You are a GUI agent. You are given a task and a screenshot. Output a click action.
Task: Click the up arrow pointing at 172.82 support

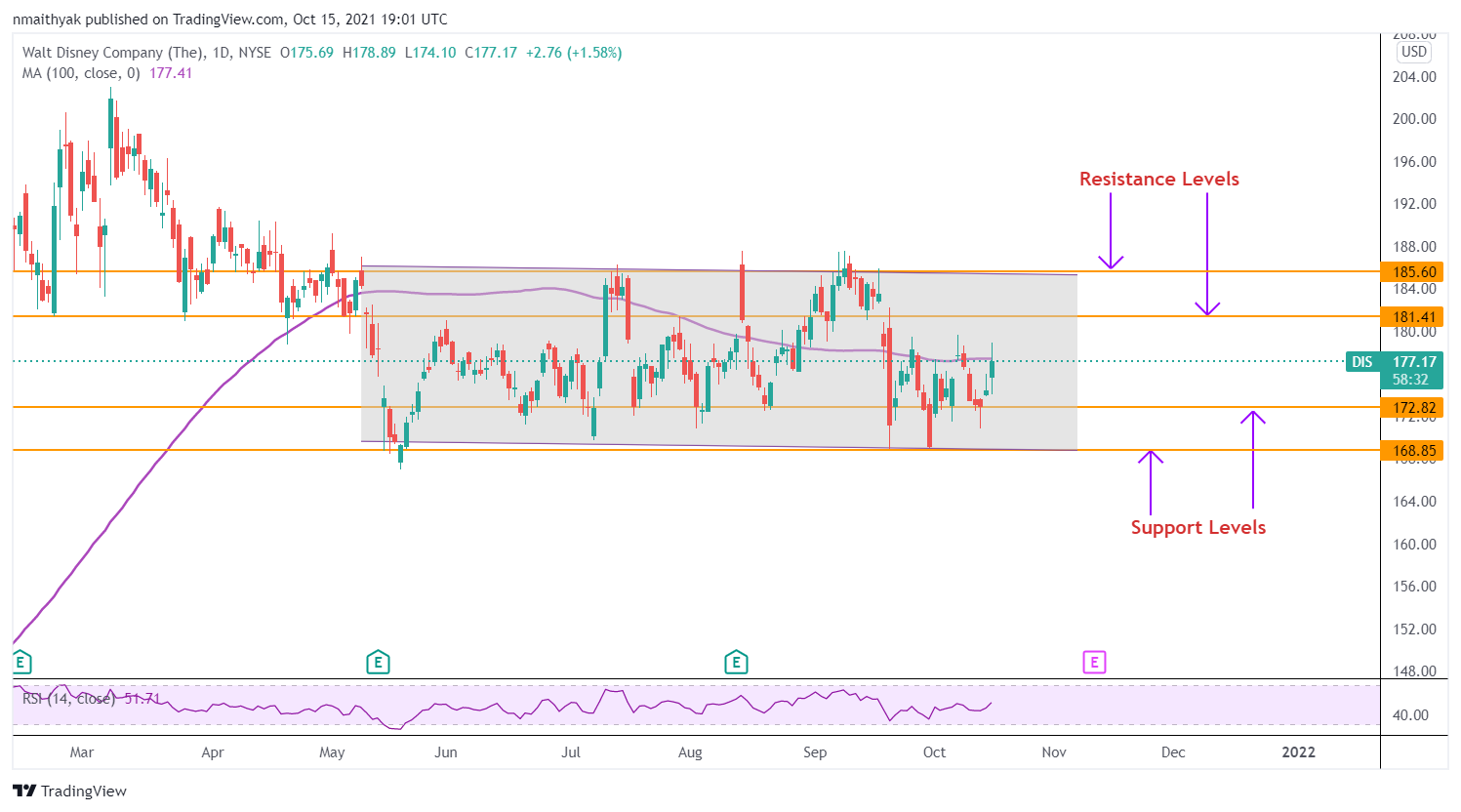point(1253,459)
